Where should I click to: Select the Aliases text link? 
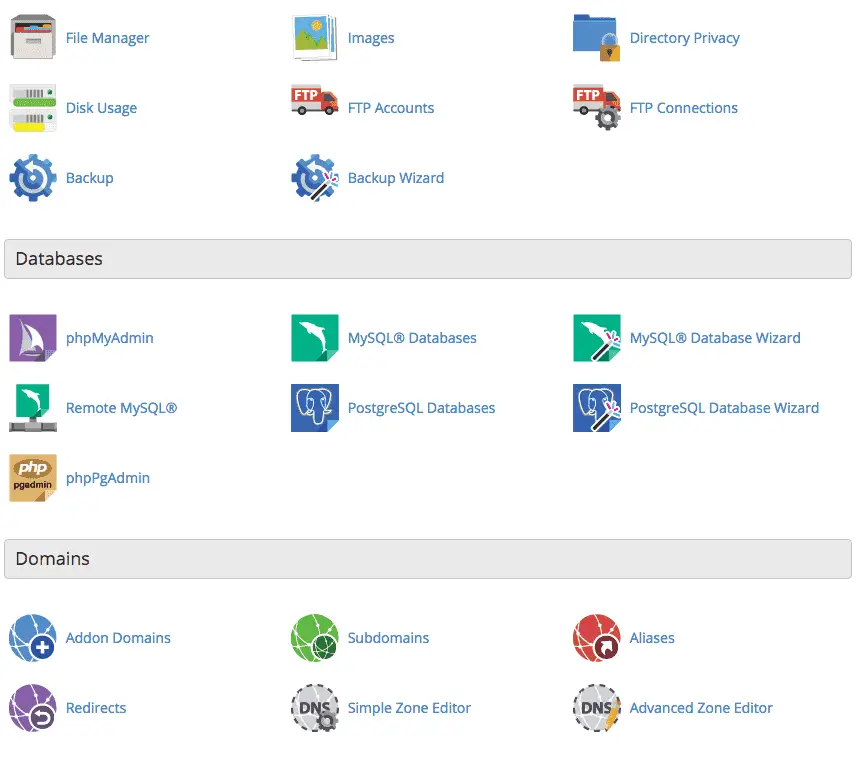pyautogui.click(x=652, y=638)
